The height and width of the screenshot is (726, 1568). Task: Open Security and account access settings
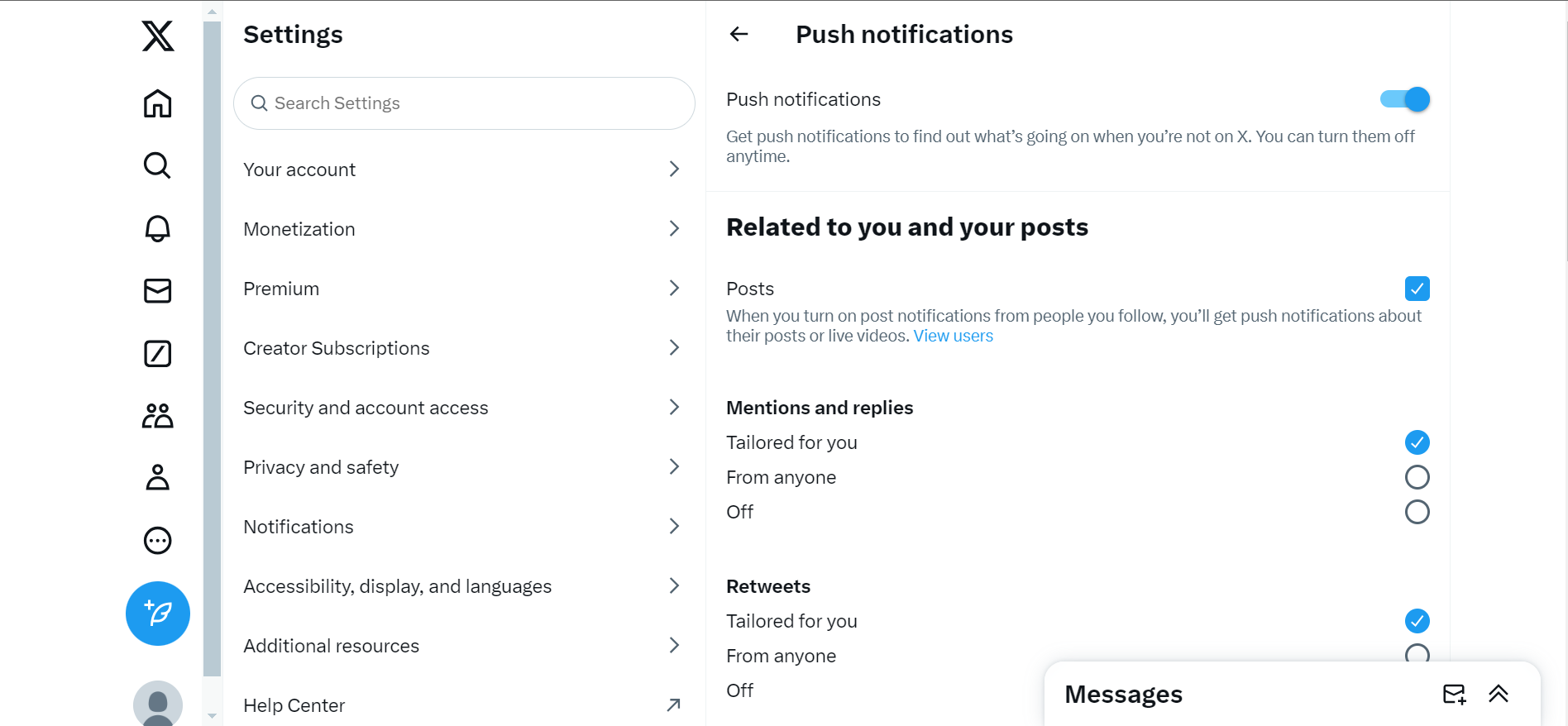(461, 408)
